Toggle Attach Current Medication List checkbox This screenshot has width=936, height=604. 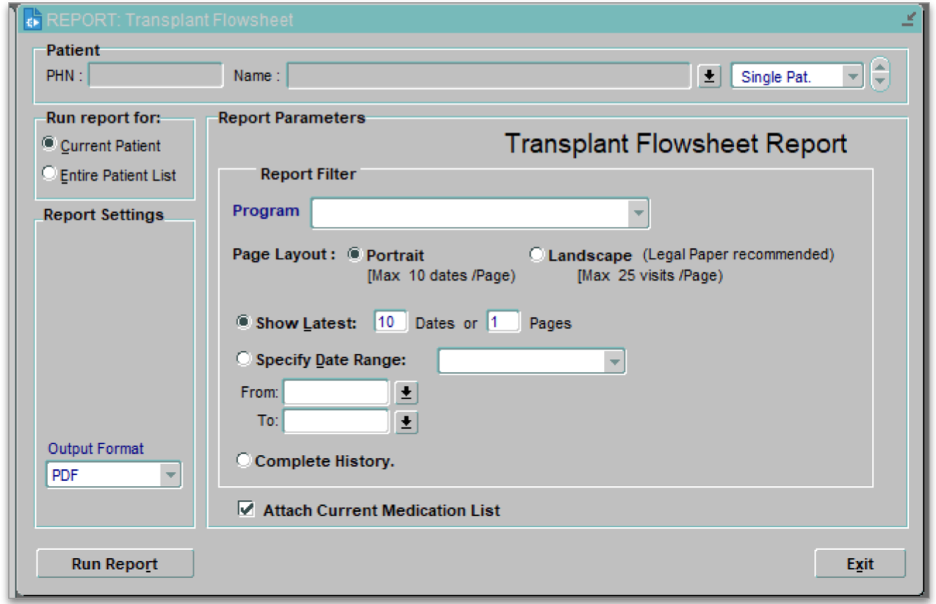tap(246, 510)
